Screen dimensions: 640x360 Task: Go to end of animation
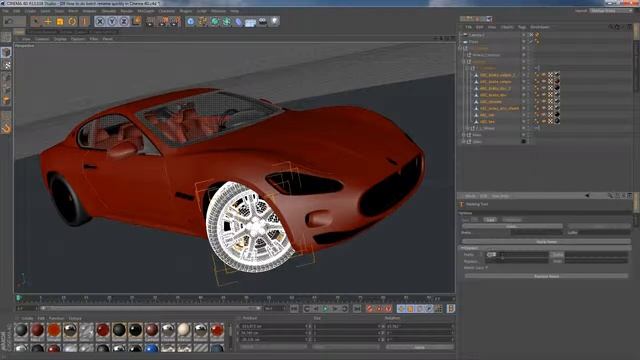[357, 309]
